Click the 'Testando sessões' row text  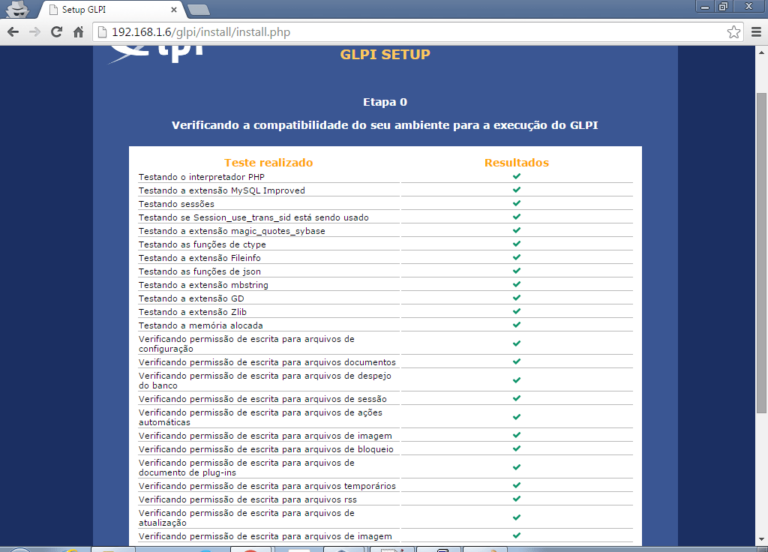coord(176,204)
